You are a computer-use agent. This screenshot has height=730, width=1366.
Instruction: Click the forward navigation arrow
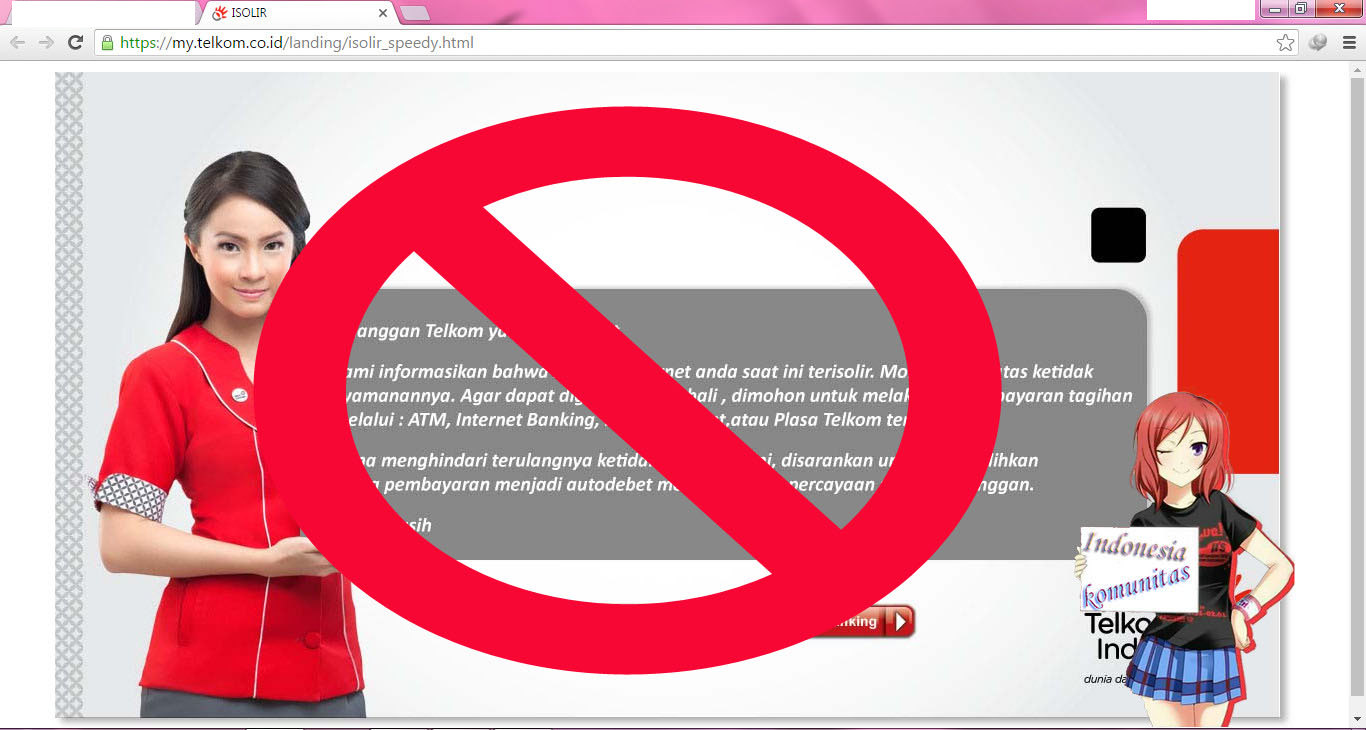tap(46, 43)
